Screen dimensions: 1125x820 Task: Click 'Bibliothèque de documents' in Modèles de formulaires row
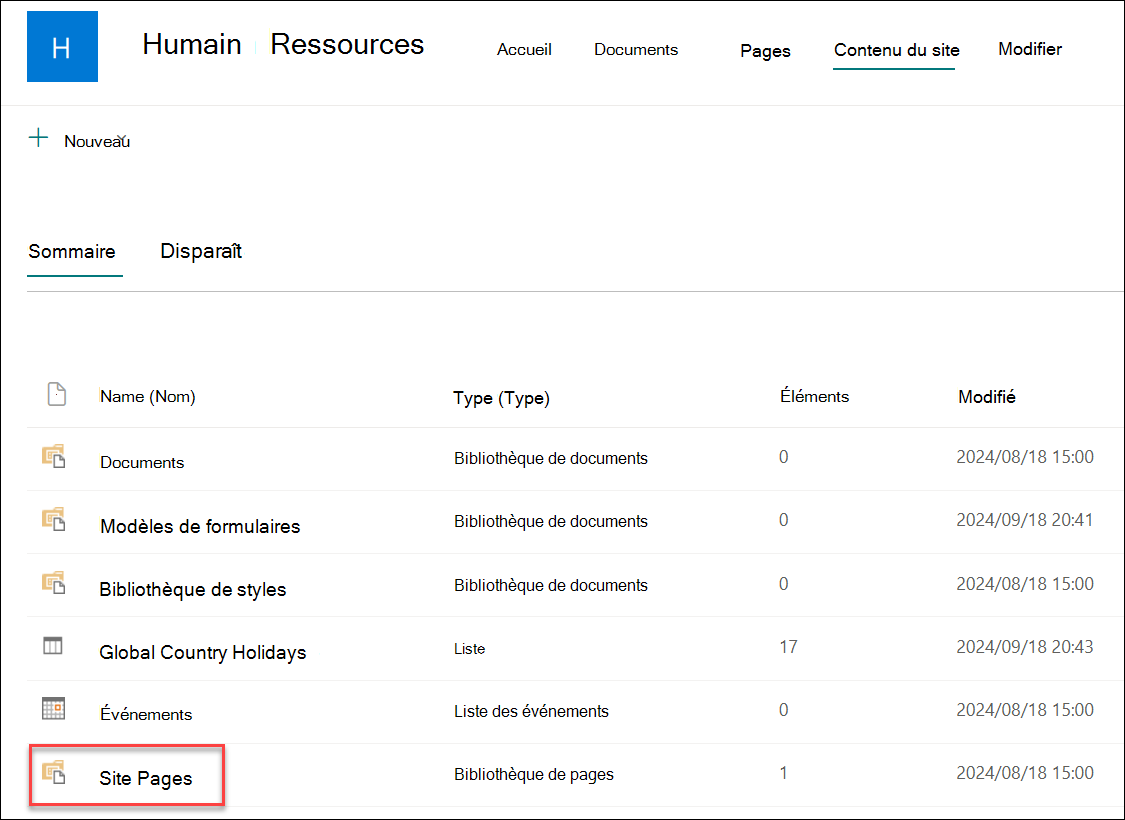tap(550, 522)
